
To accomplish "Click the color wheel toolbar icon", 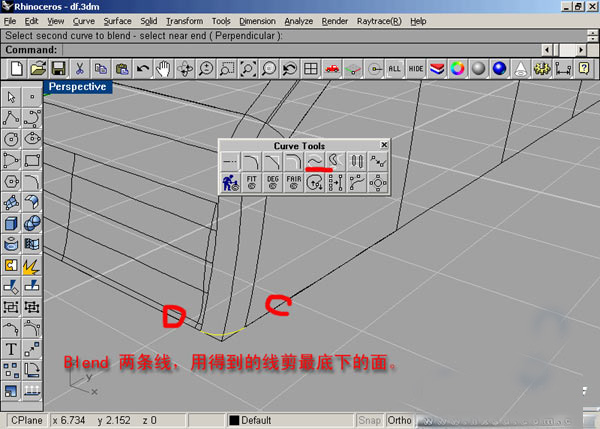I will 458,68.
